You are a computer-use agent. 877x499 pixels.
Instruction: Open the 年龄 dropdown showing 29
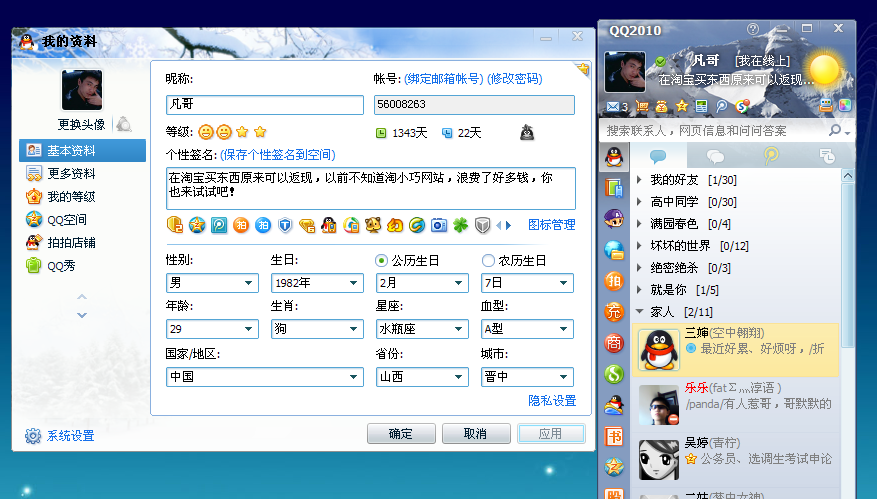(212, 329)
